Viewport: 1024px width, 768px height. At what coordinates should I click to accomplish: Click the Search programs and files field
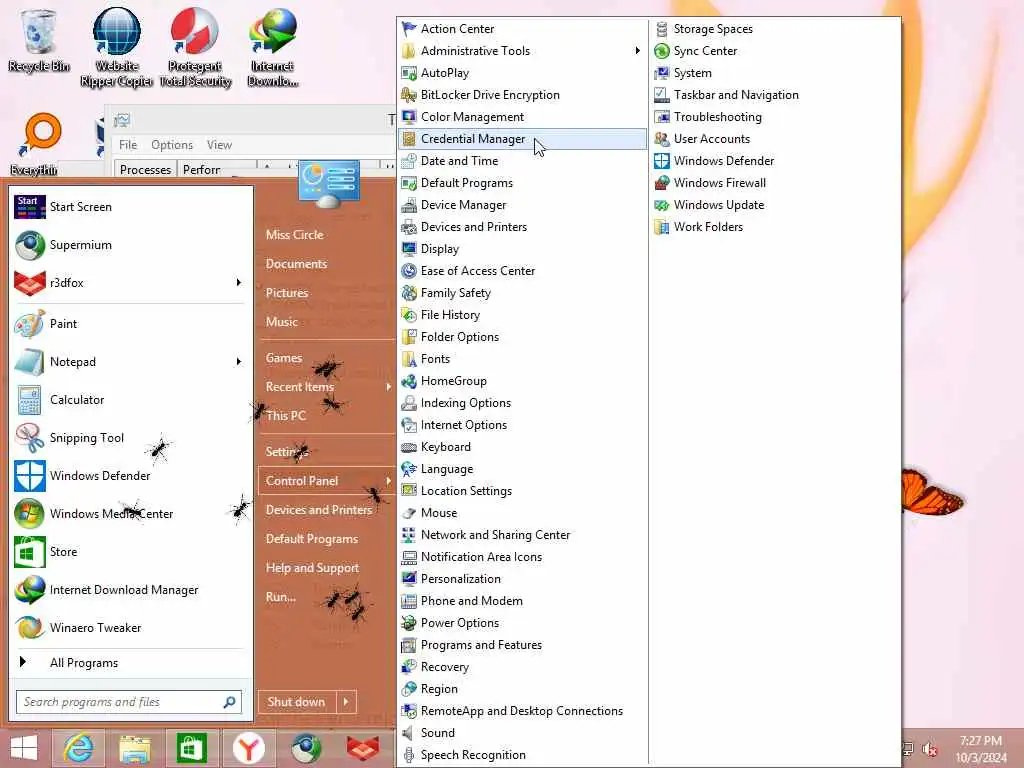129,702
